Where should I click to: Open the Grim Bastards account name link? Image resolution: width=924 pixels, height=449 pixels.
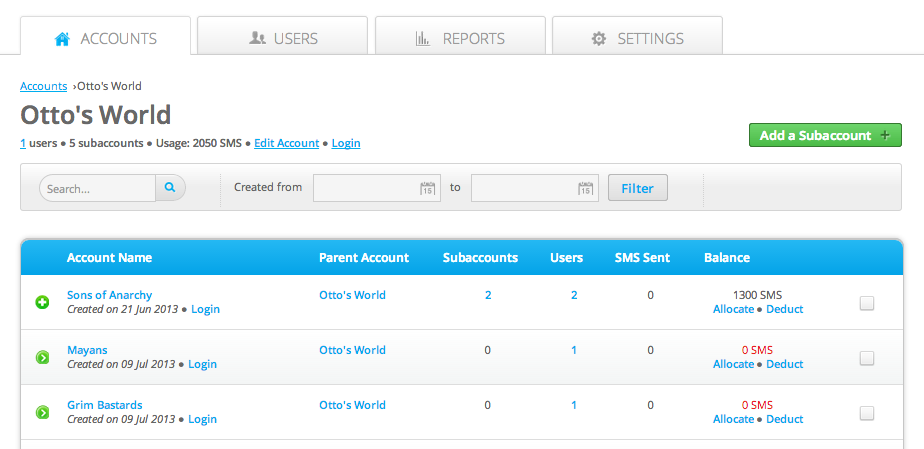pyautogui.click(x=104, y=405)
